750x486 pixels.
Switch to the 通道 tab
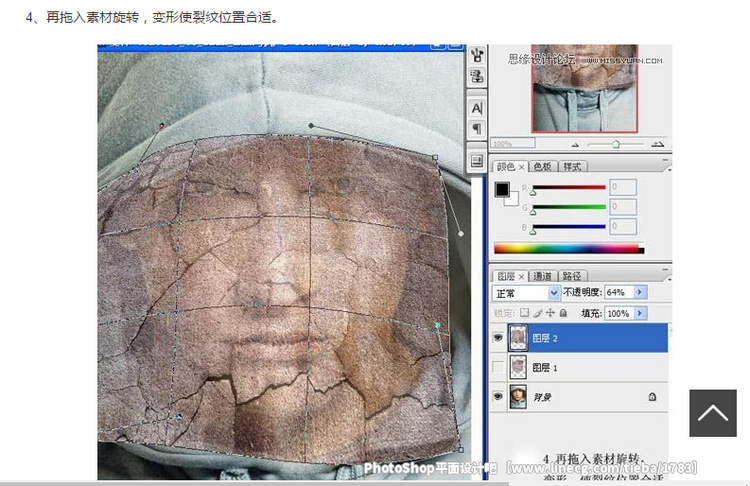pyautogui.click(x=542, y=276)
